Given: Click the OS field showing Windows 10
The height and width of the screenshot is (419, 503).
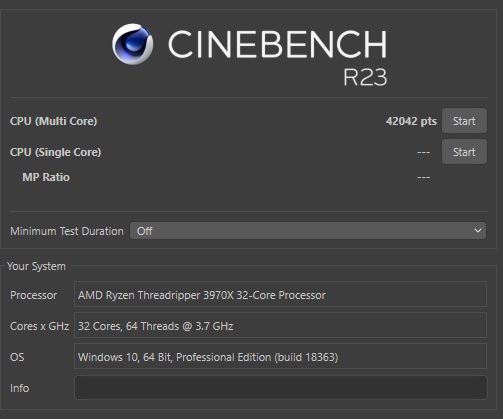Looking at the screenshot, I should [x=280, y=356].
